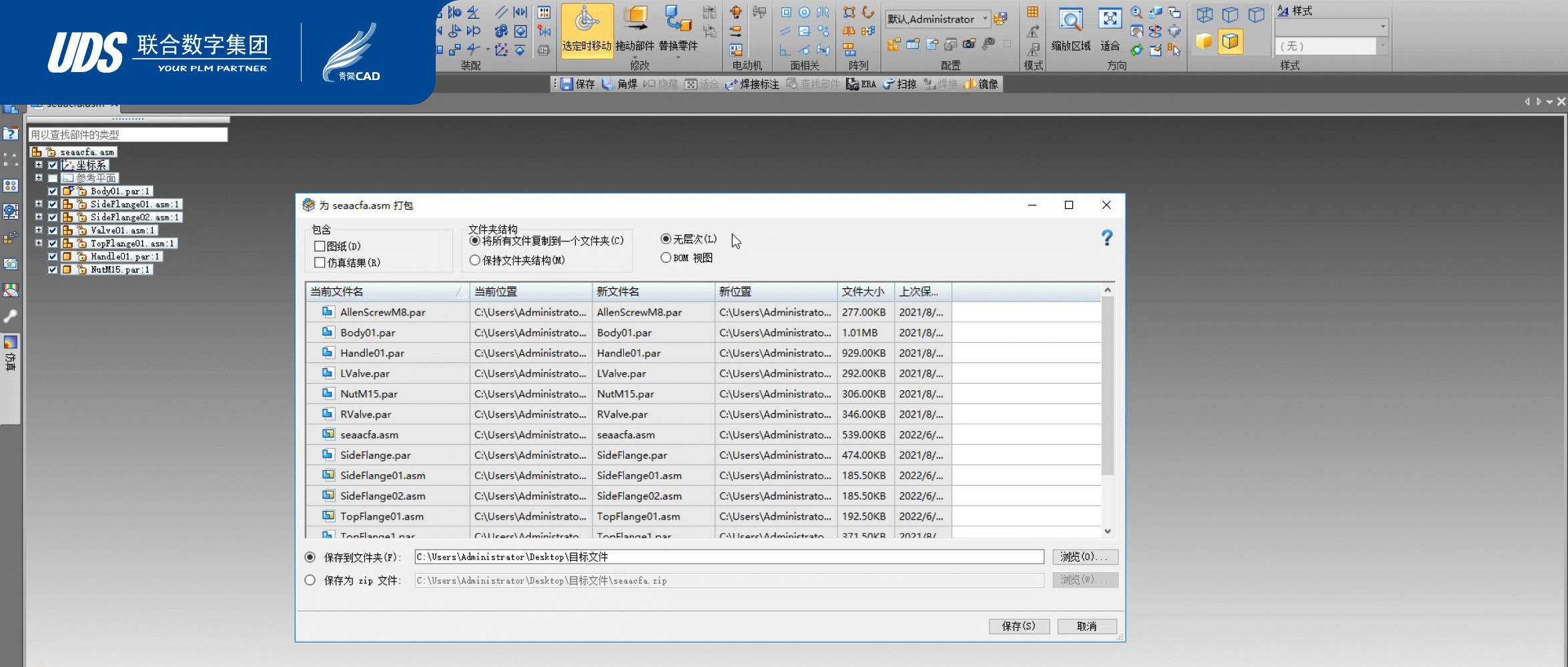Viewport: 1568px width, 667px height.
Task: Click the rectangular pattern icon in 阵列 group
Action: 849,12
